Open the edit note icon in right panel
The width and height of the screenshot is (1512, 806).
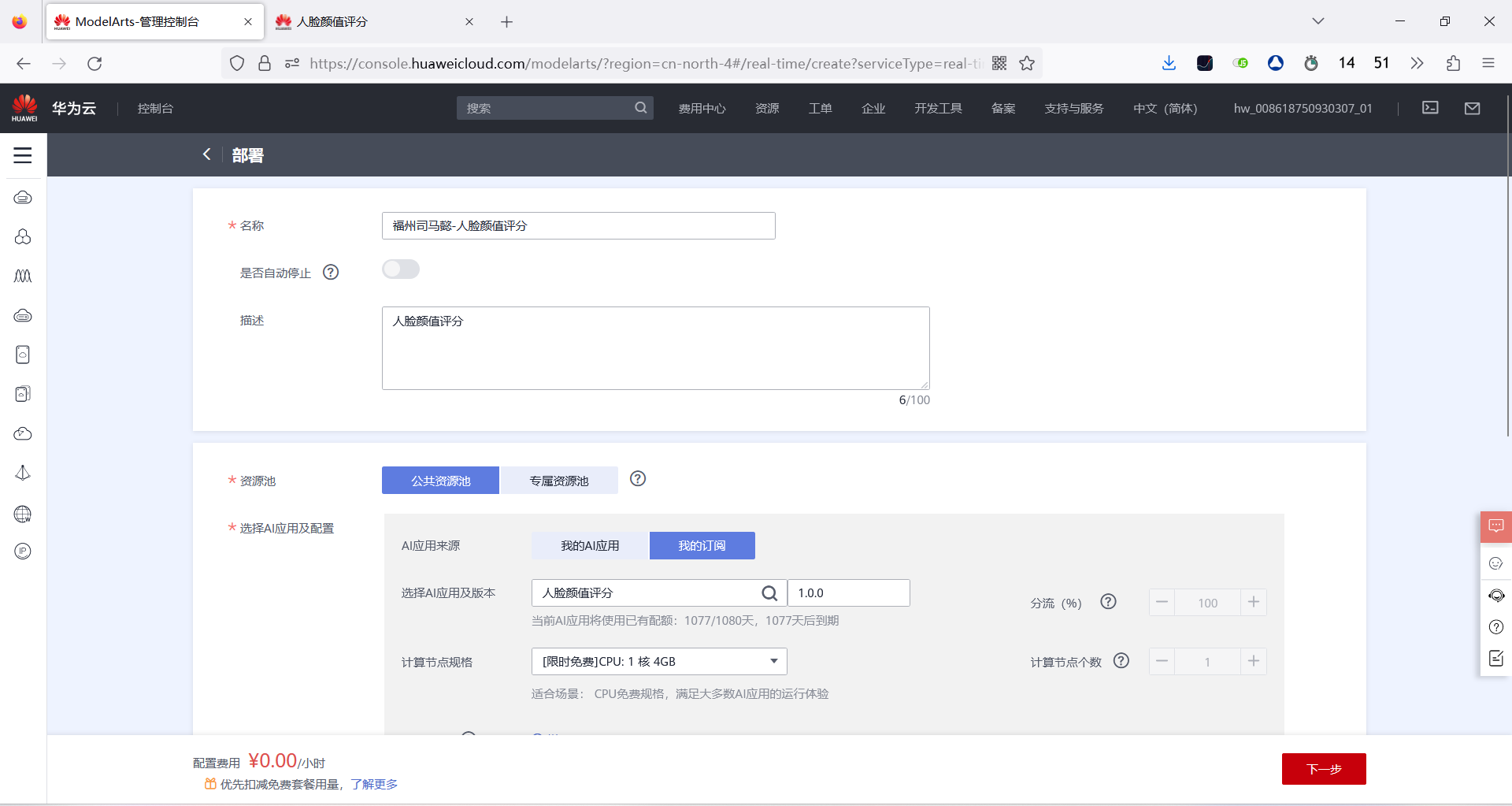point(1496,659)
